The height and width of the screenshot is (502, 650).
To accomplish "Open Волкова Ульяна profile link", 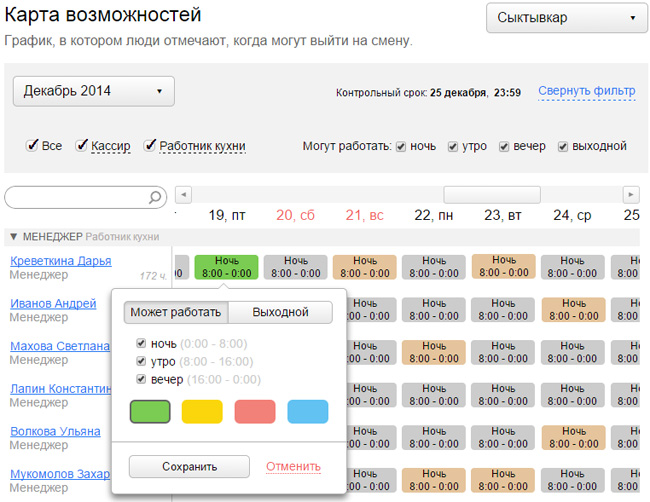I will pos(55,432).
